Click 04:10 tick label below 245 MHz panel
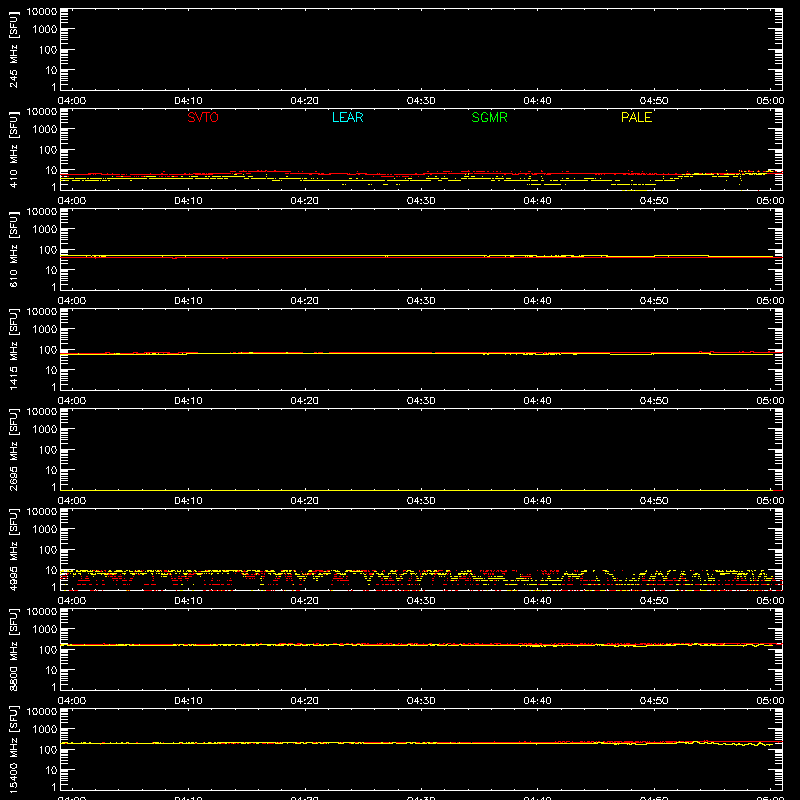 188,101
